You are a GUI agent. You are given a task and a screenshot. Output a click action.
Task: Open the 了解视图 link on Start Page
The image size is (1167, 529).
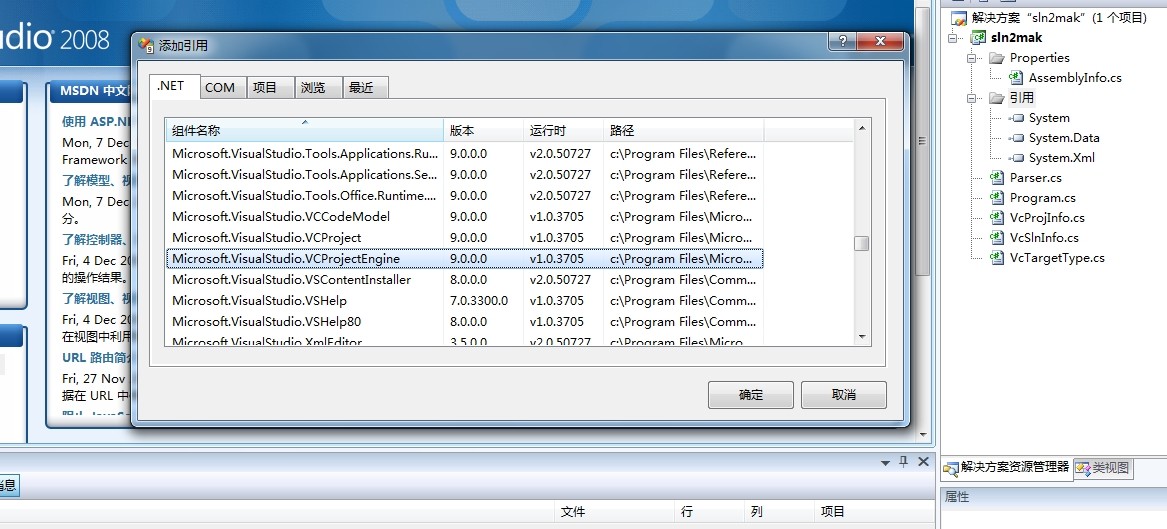coord(96,299)
